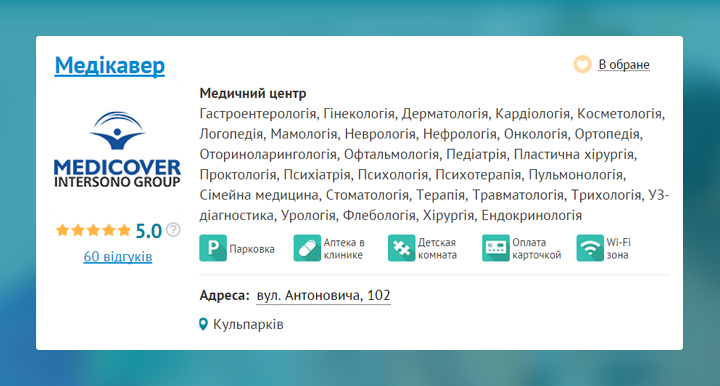720x386 pixels.
Task: Open the '60 відгуків' reviews link
Action: click(x=118, y=257)
